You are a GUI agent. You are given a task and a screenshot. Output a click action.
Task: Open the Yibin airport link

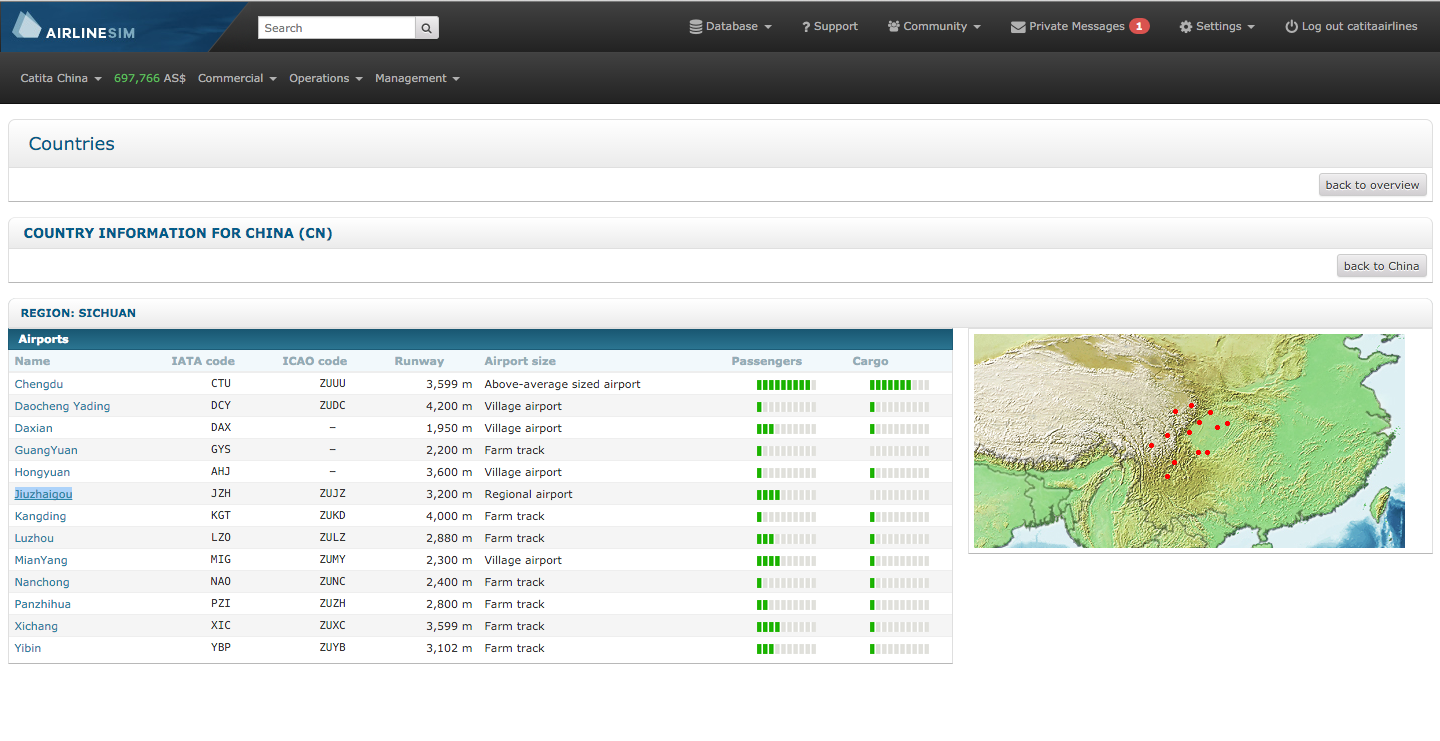point(28,648)
